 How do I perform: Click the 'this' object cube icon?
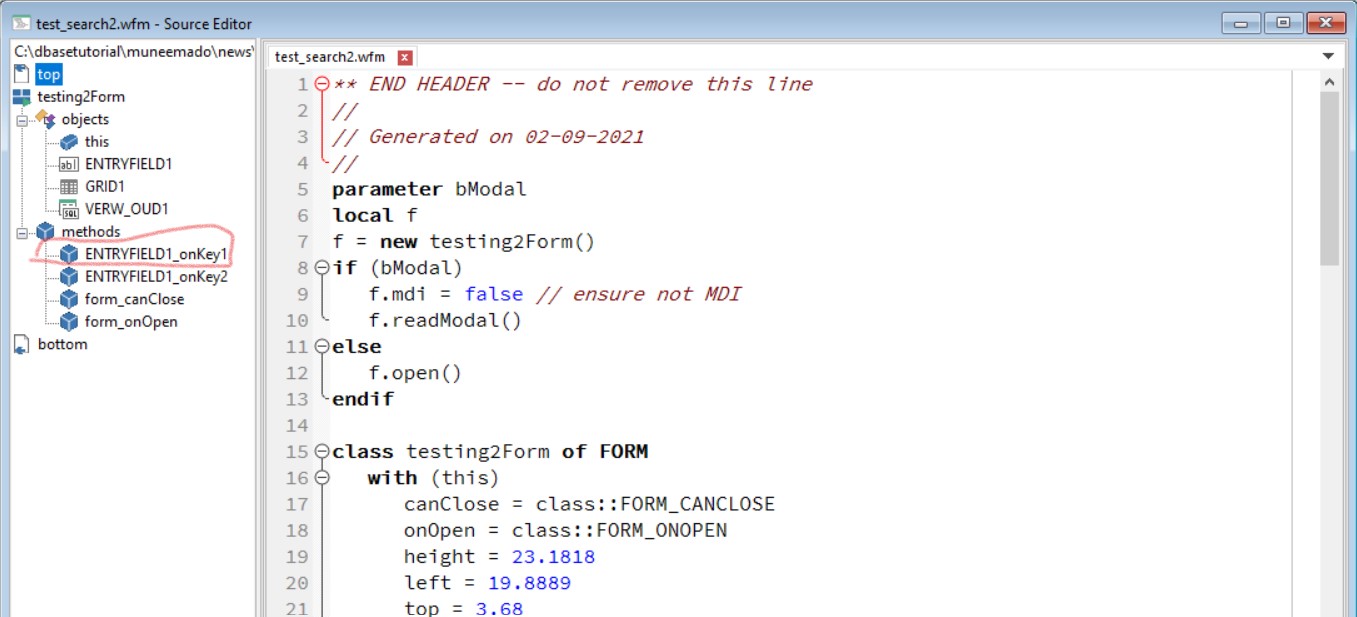69,142
